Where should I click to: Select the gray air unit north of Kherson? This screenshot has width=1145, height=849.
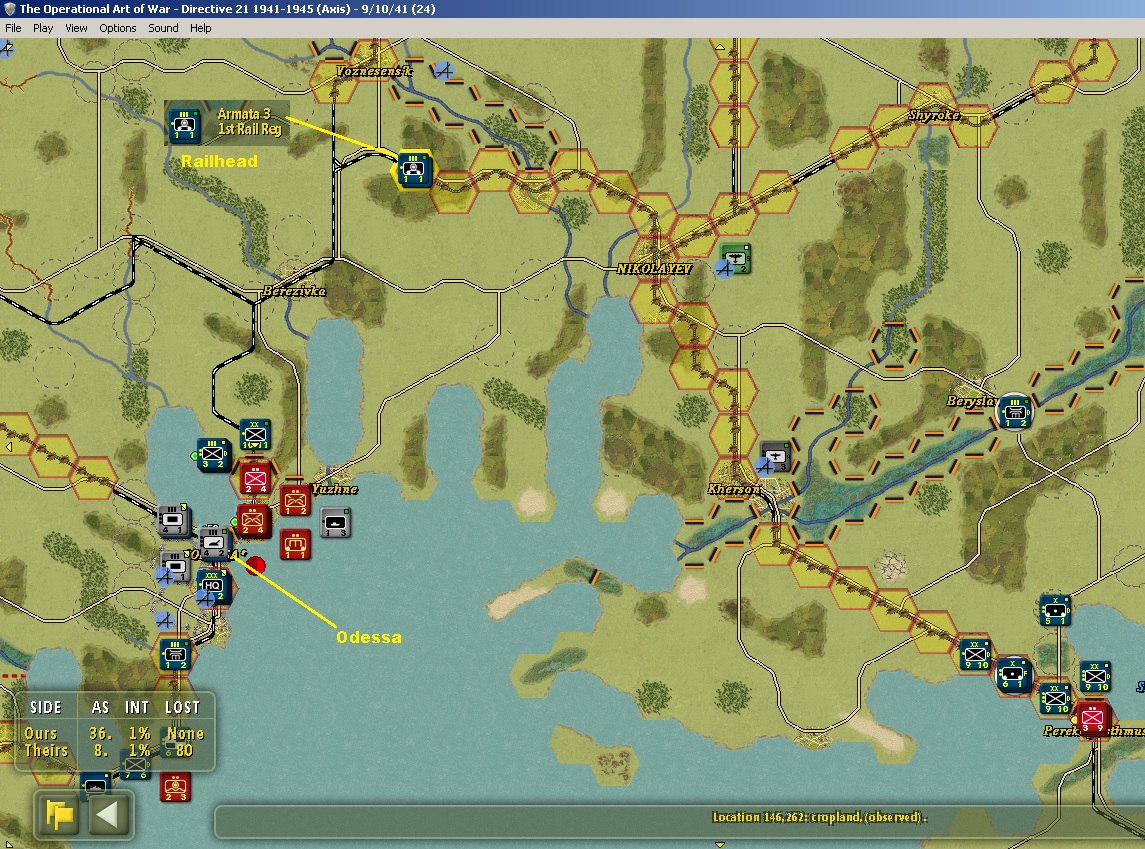coord(775,456)
